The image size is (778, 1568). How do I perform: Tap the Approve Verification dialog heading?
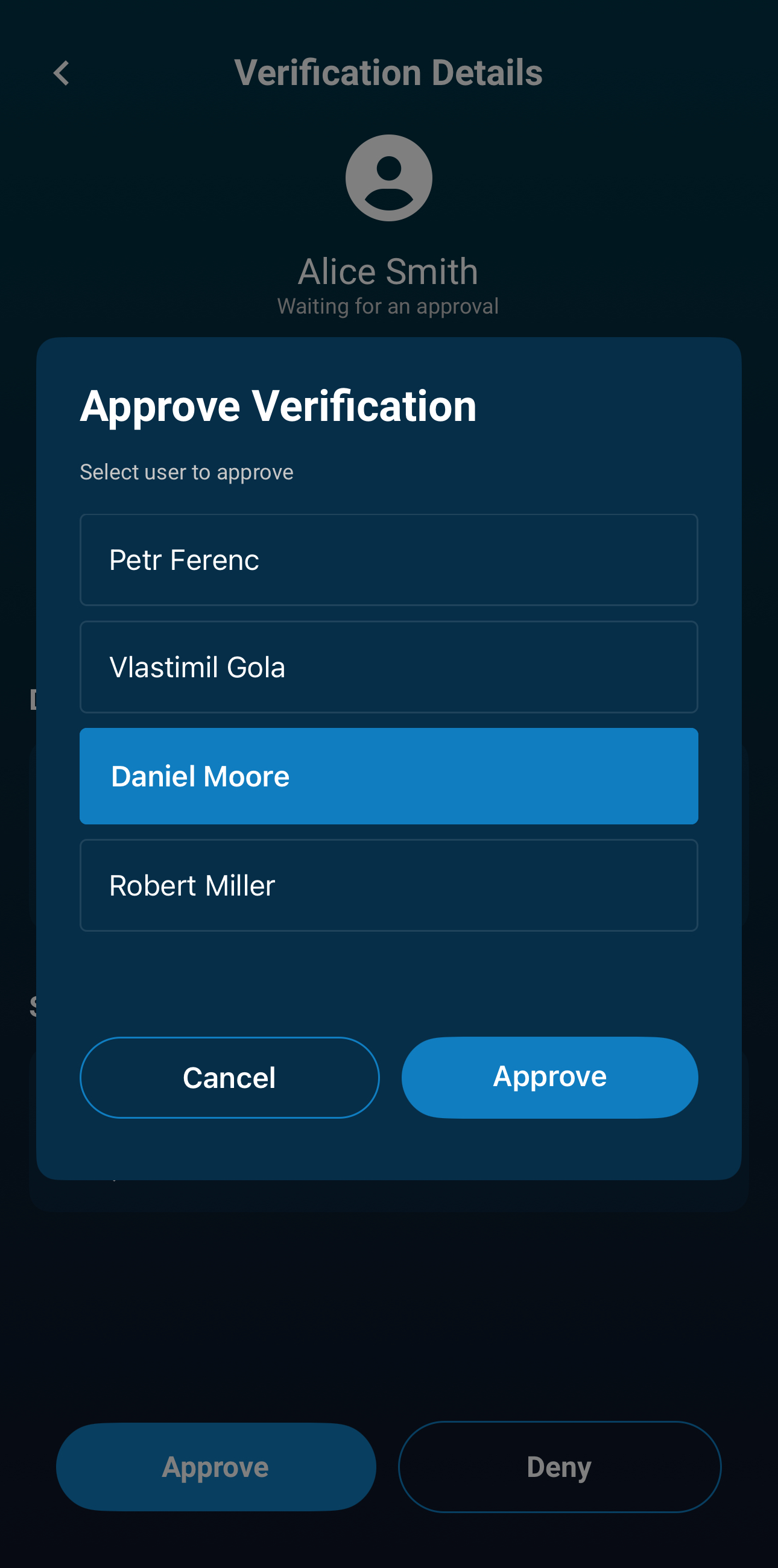point(278,406)
